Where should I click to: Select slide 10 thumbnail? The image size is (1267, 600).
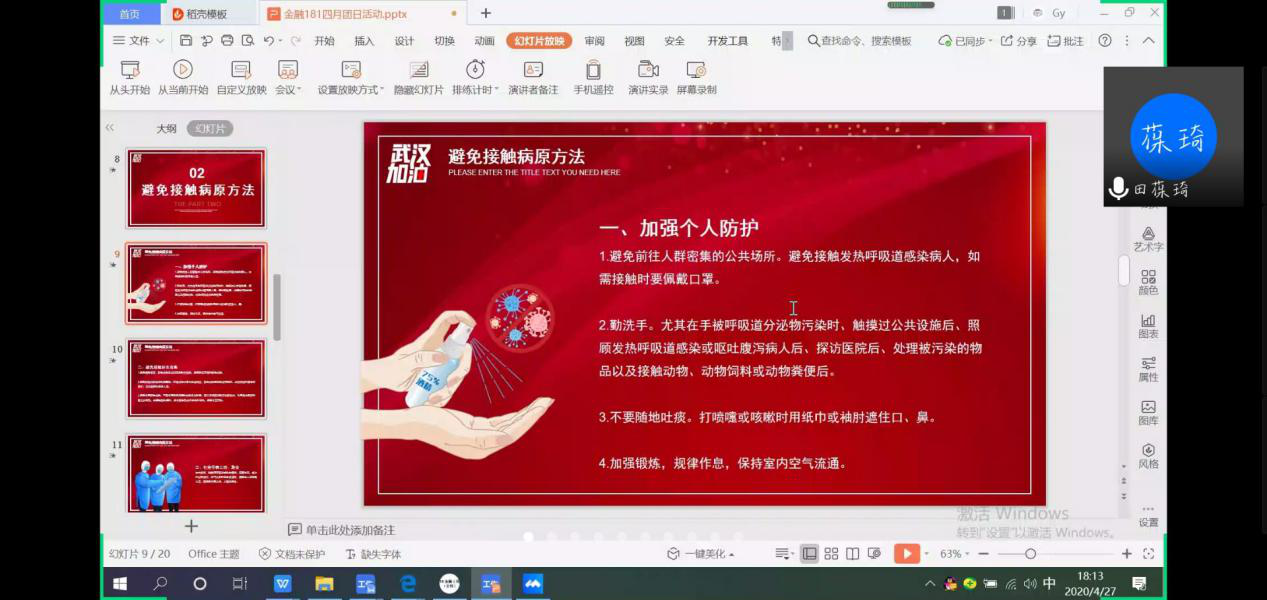(x=196, y=378)
